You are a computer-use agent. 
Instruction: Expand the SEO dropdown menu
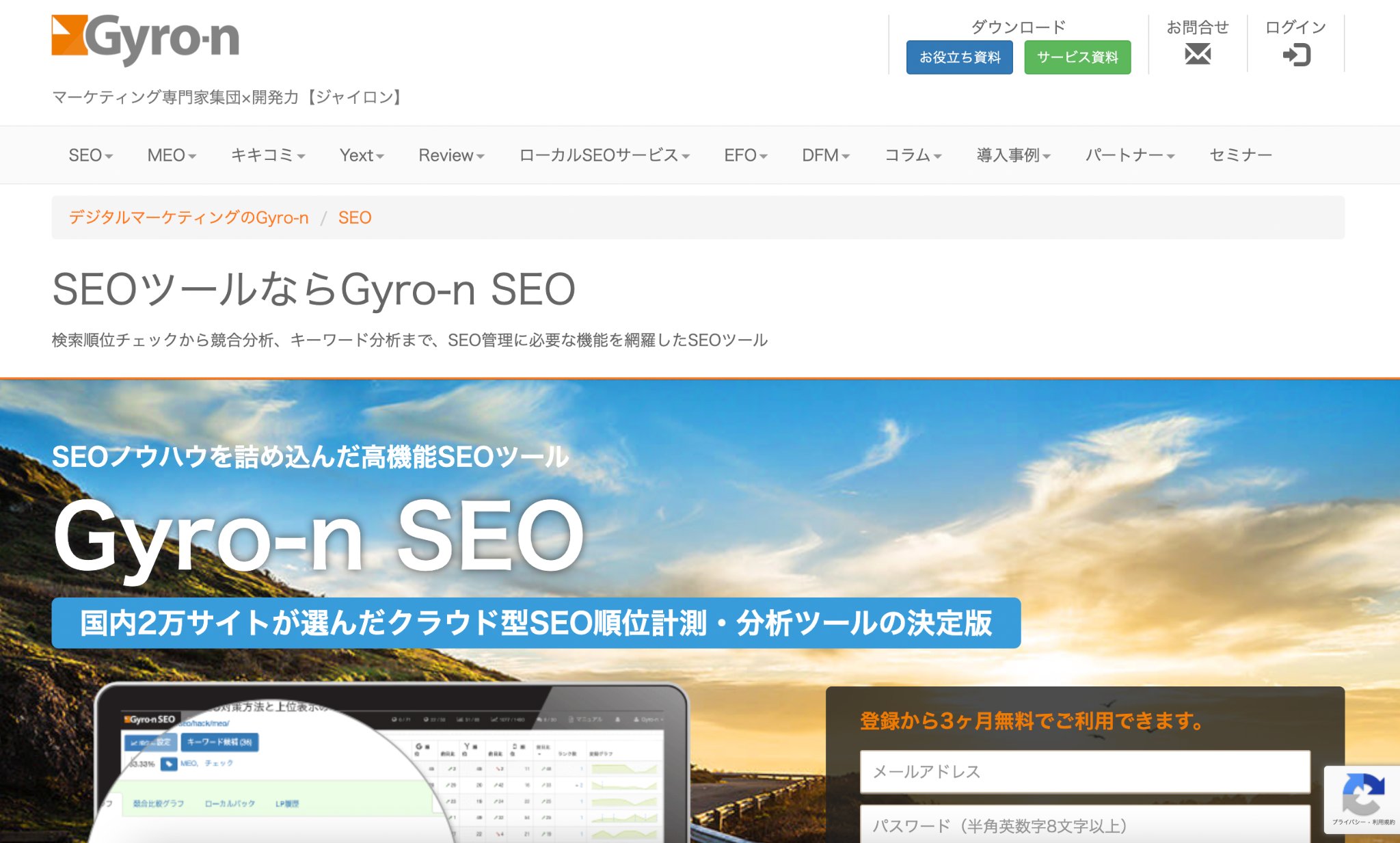(90, 155)
